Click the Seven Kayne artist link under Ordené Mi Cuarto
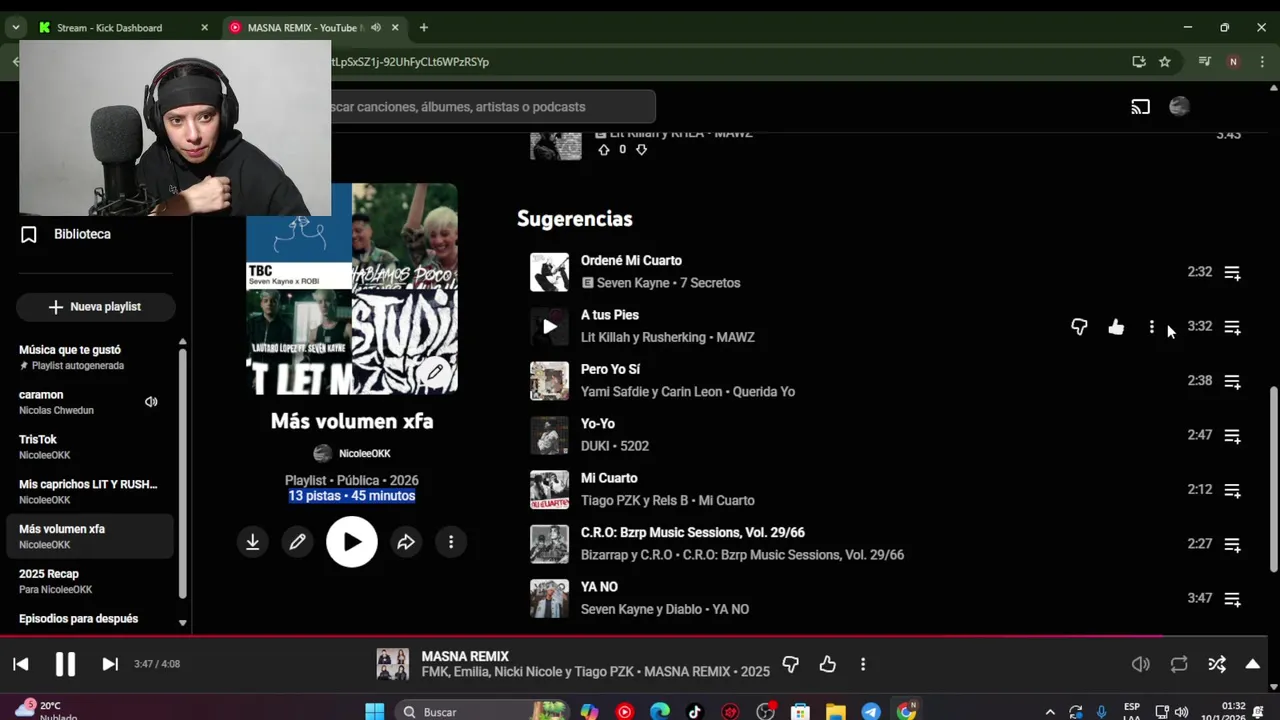 coord(633,283)
